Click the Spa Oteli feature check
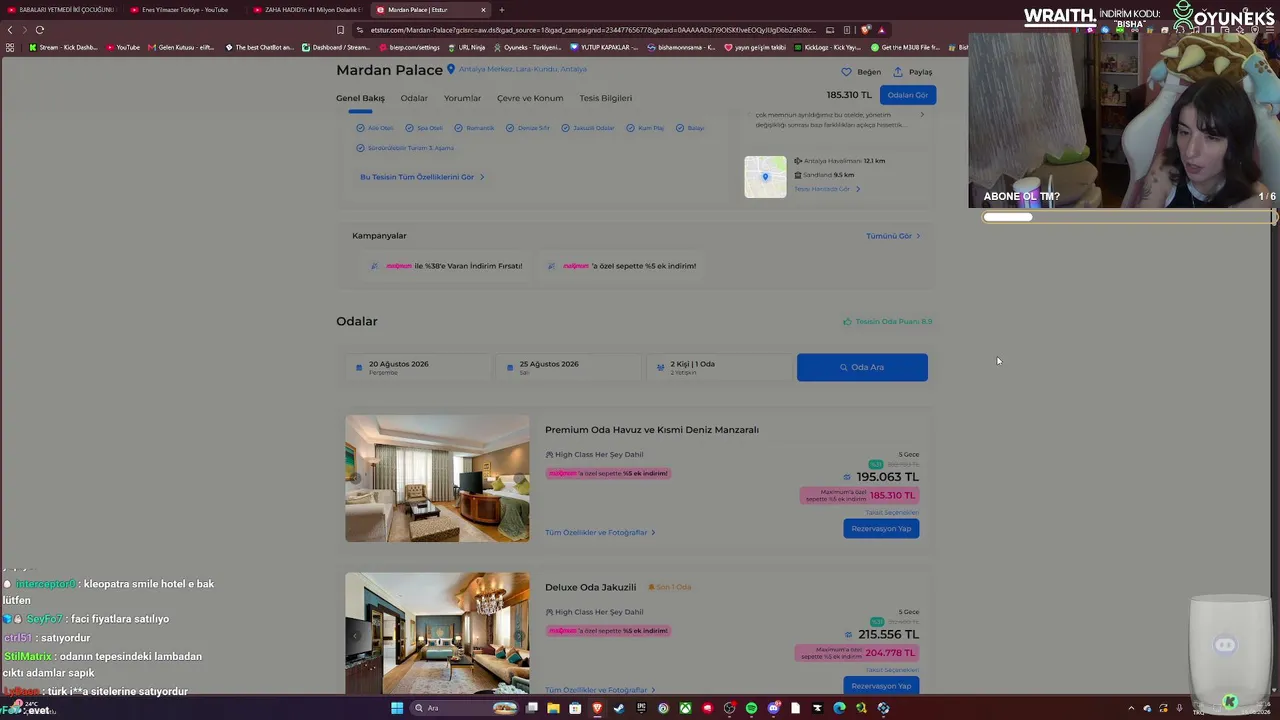 [x=409, y=128]
